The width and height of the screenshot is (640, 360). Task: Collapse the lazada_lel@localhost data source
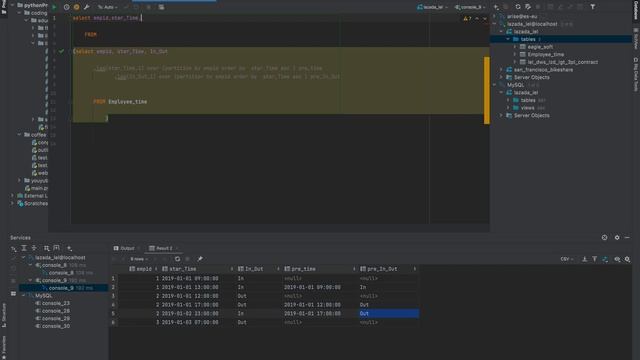click(x=495, y=24)
